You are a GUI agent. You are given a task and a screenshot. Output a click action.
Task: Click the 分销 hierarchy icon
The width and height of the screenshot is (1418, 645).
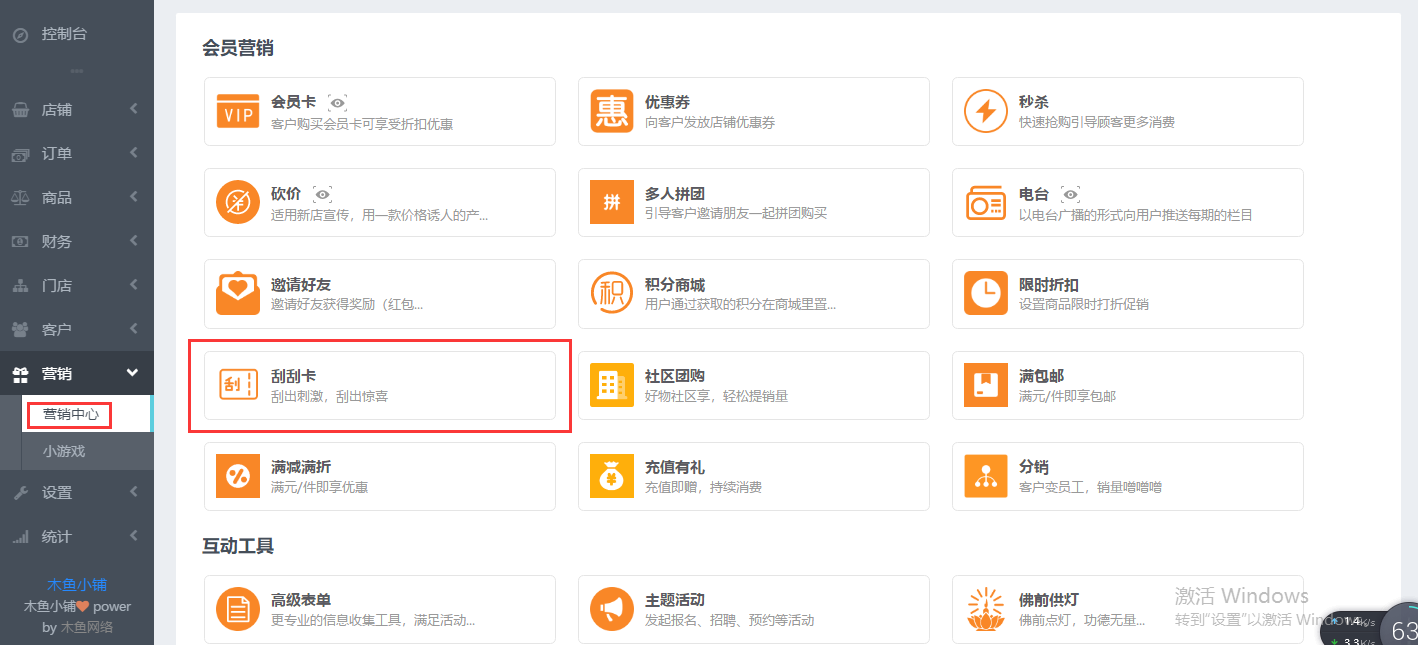986,476
